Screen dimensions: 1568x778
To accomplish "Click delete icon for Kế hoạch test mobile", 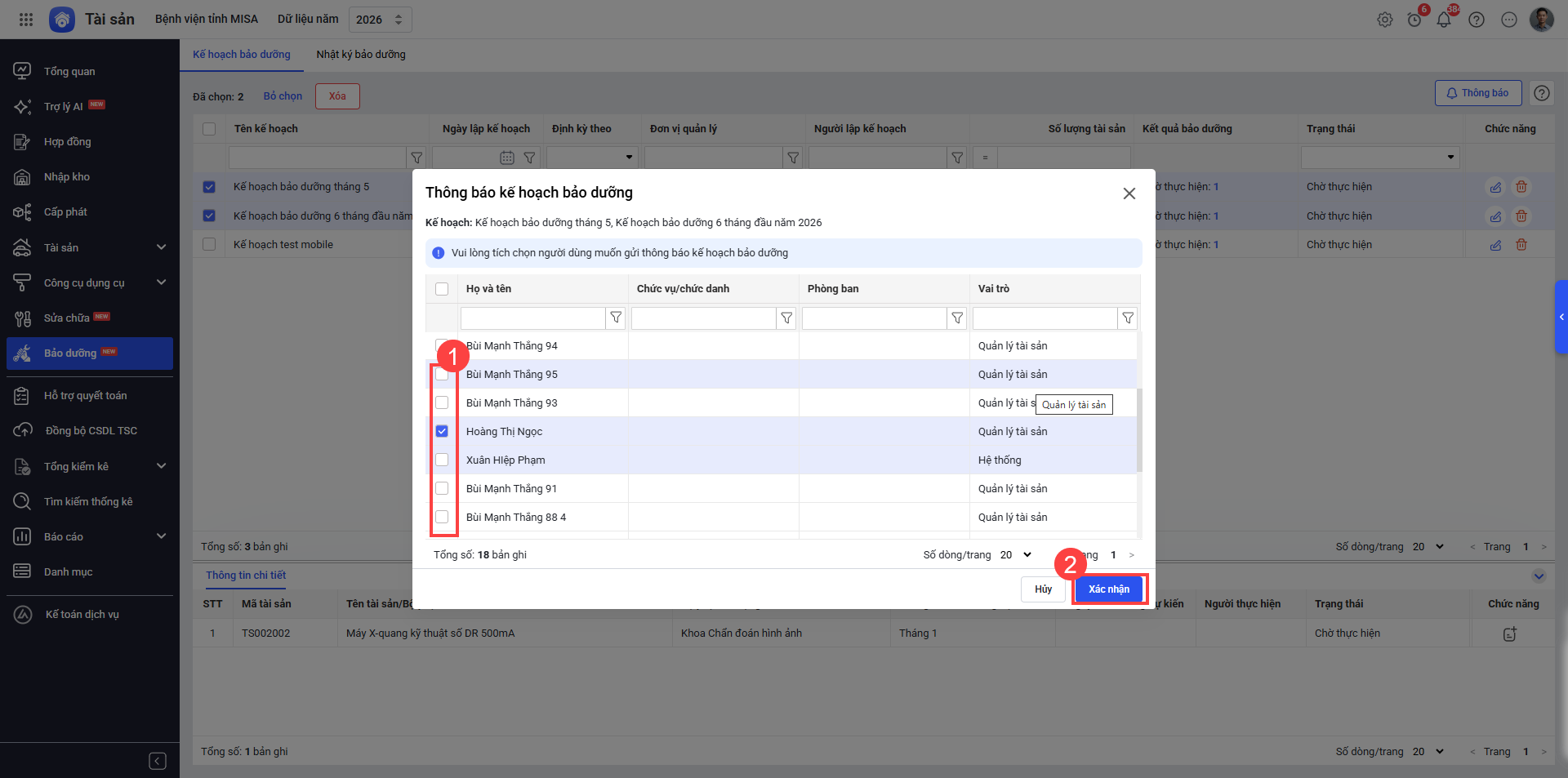I will (1521, 245).
